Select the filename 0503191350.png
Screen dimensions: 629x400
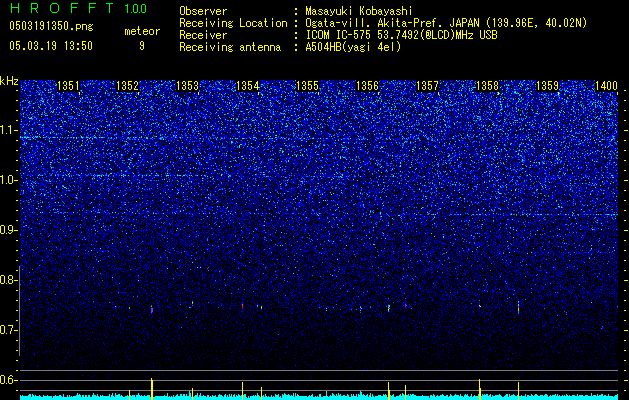pos(51,27)
